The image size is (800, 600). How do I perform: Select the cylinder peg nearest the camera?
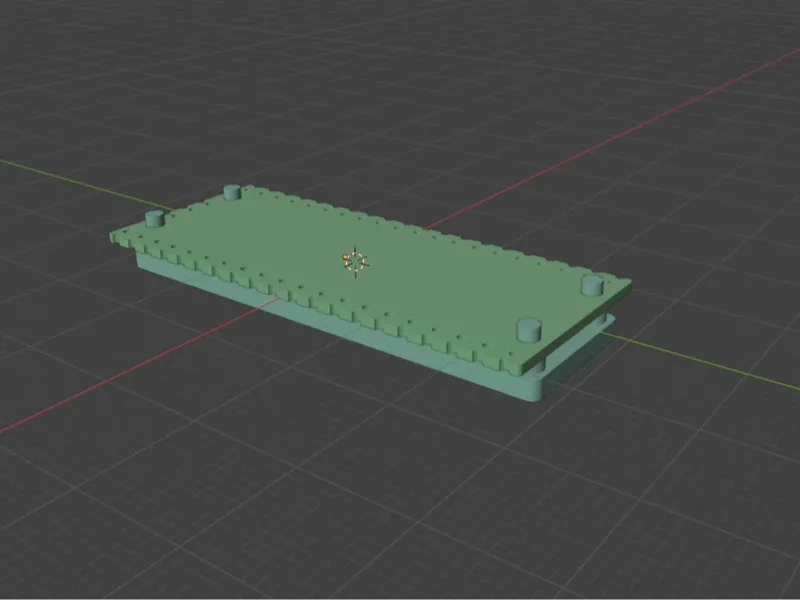(529, 331)
